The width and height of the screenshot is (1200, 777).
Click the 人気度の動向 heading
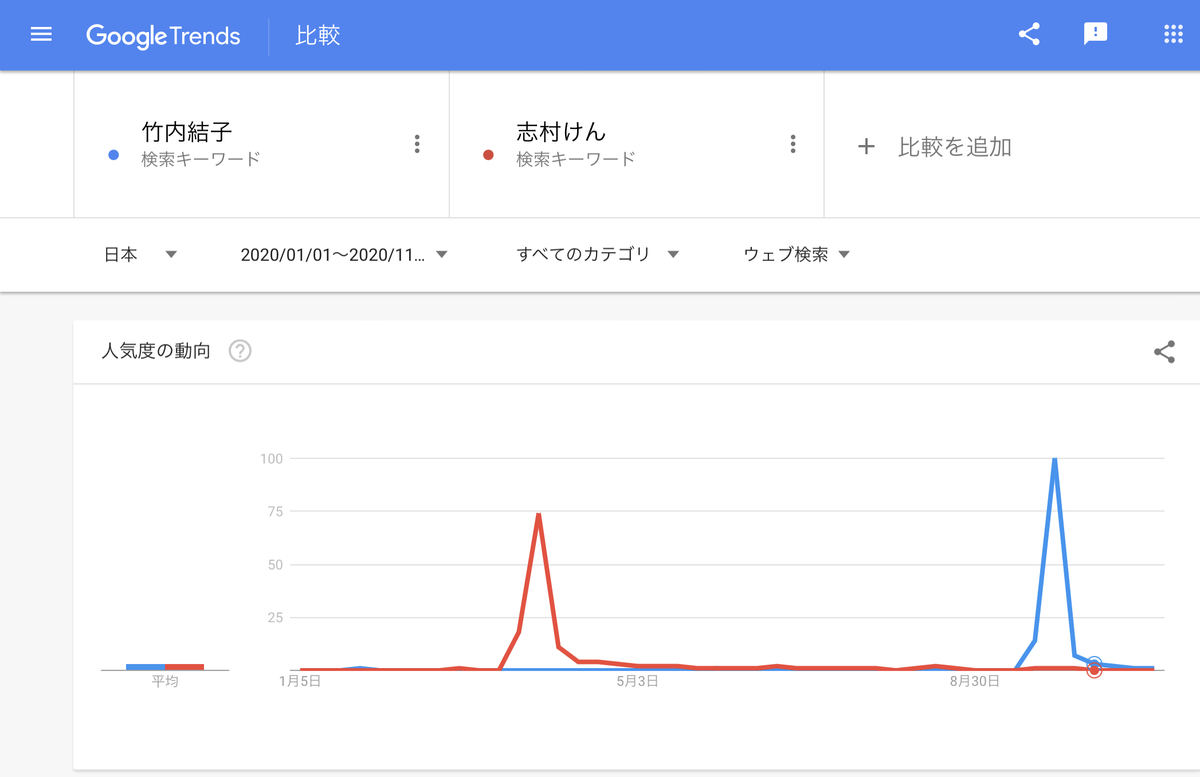coord(156,351)
